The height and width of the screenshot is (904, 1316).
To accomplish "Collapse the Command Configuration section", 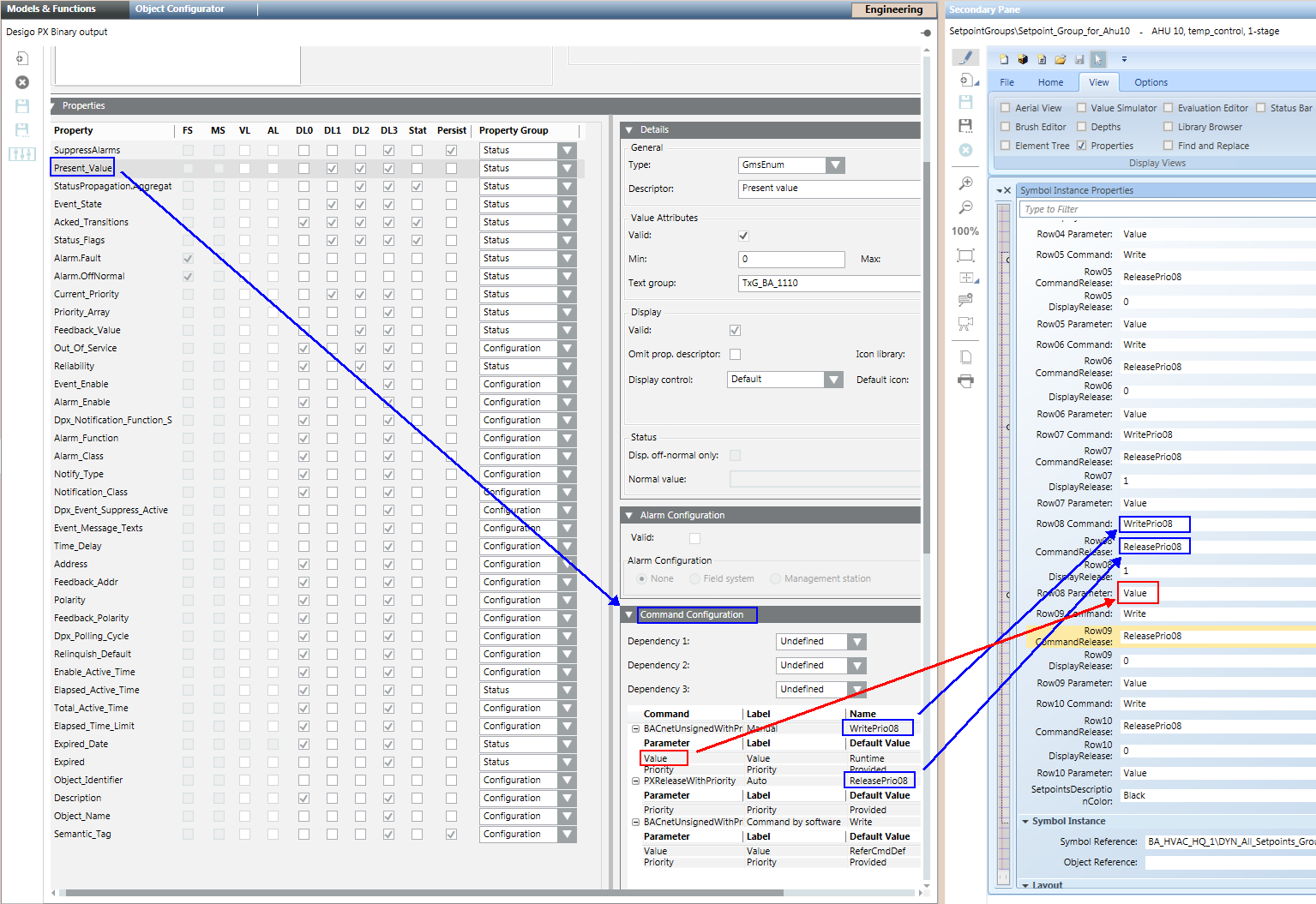I will (629, 615).
